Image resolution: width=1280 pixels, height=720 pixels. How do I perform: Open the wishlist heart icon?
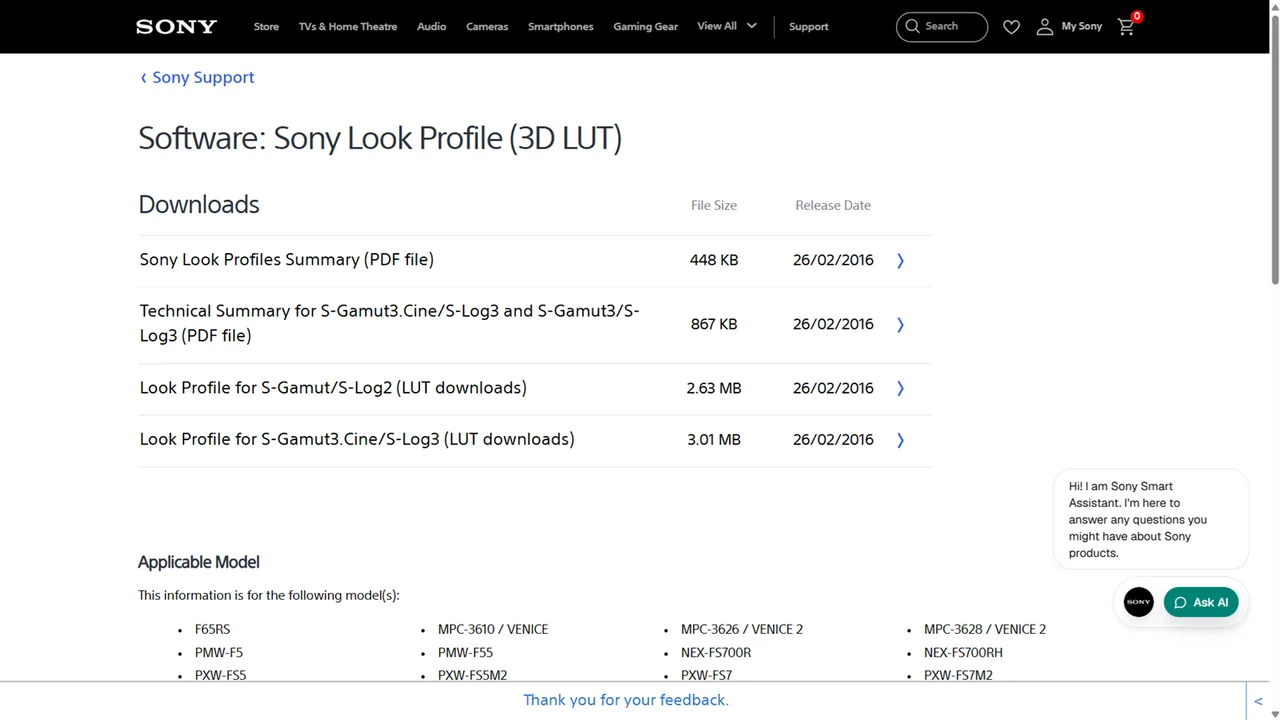[1011, 27]
